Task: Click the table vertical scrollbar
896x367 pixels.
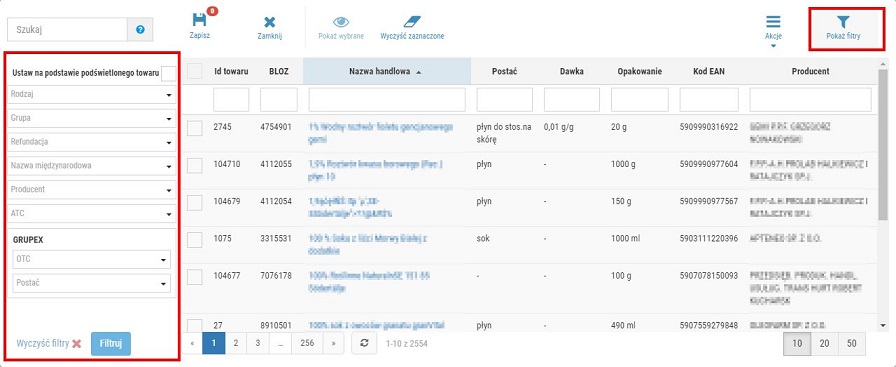Action: (883, 149)
